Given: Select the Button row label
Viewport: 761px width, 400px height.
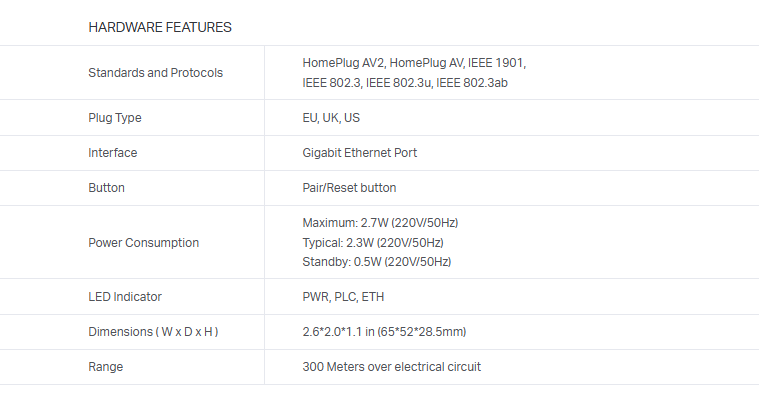Looking at the screenshot, I should click(107, 188).
